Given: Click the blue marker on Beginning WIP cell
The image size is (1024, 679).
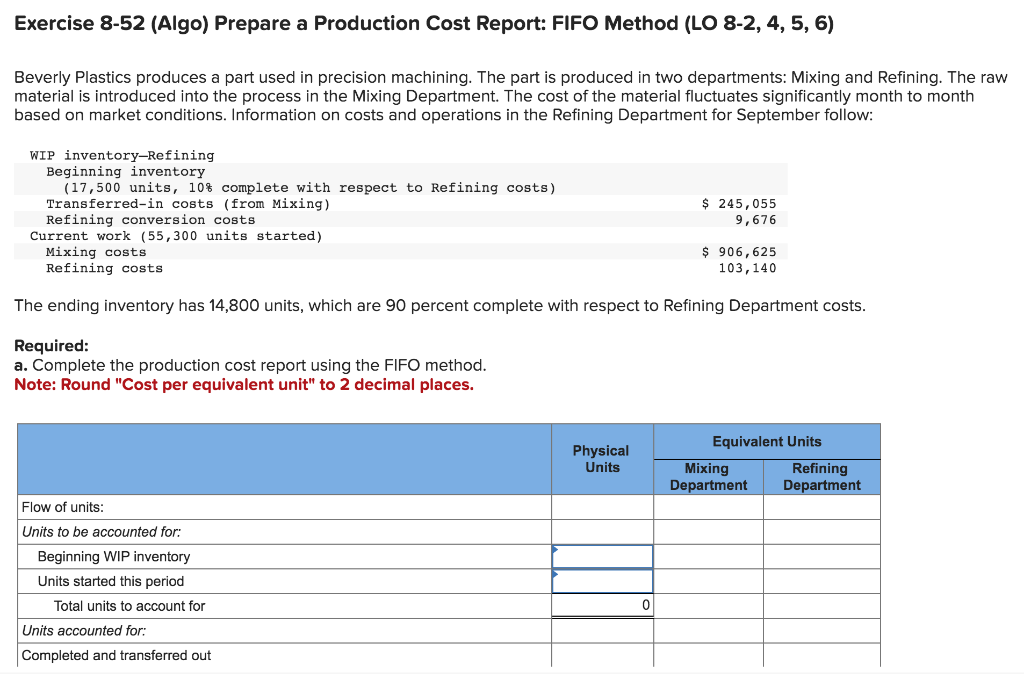Looking at the screenshot, I should [x=553, y=548].
